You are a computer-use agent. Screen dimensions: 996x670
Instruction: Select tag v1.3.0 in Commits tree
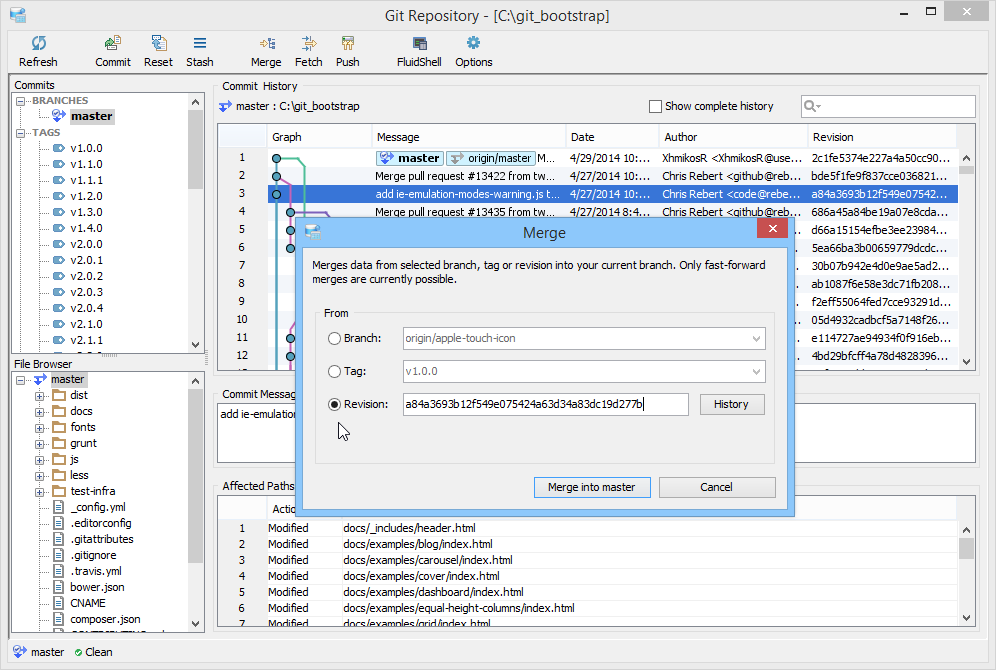click(x=86, y=212)
